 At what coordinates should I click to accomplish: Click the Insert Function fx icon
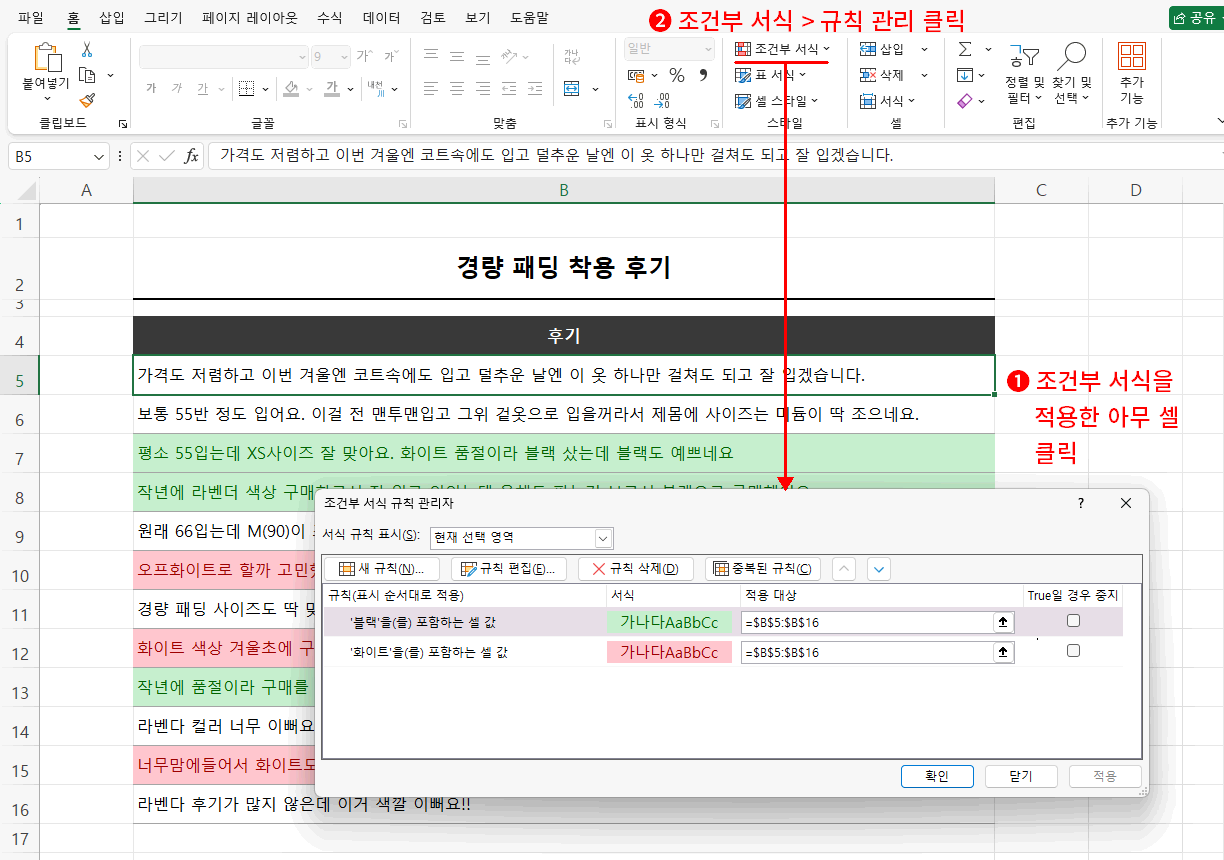click(191, 156)
